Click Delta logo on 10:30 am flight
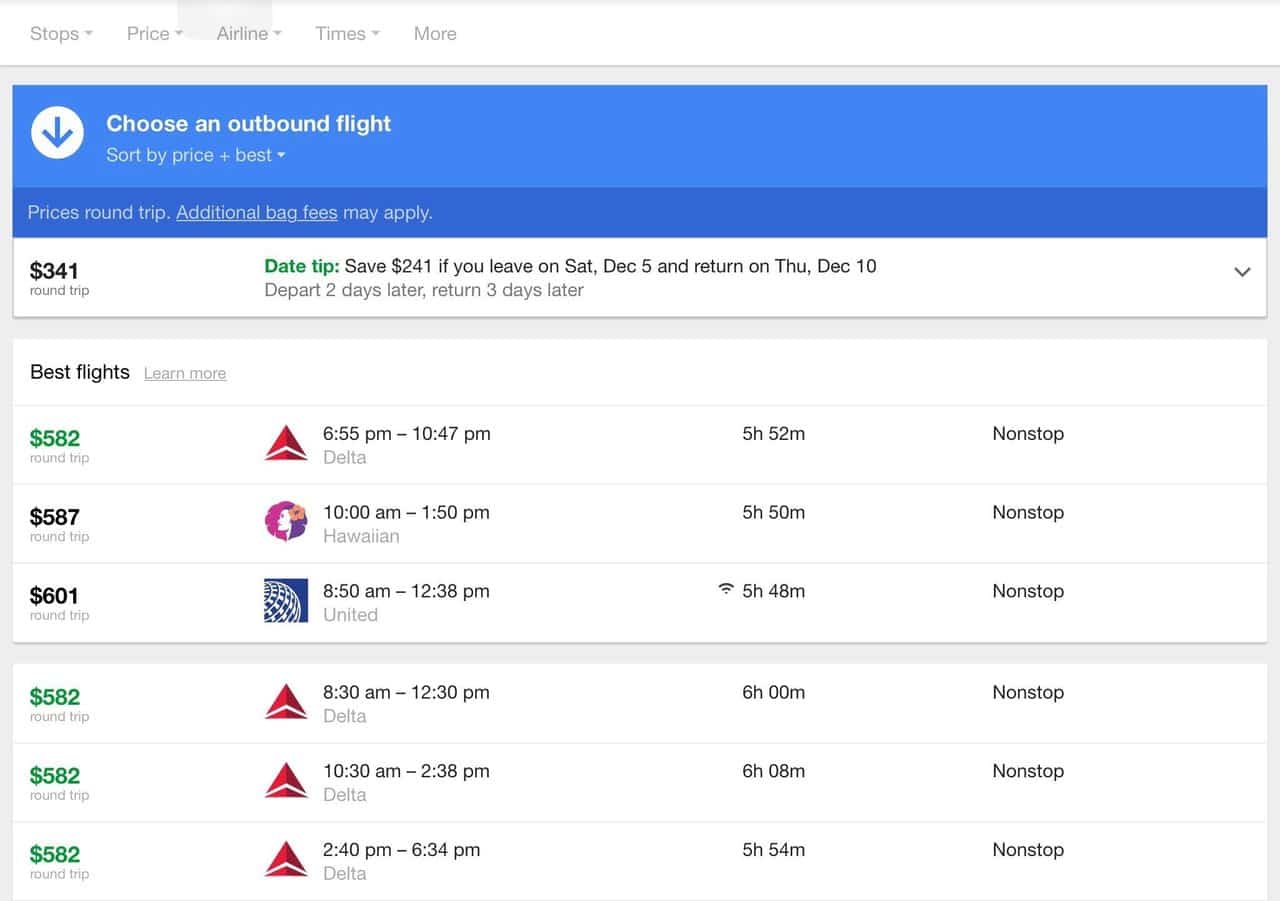The width and height of the screenshot is (1280, 901). 286,781
